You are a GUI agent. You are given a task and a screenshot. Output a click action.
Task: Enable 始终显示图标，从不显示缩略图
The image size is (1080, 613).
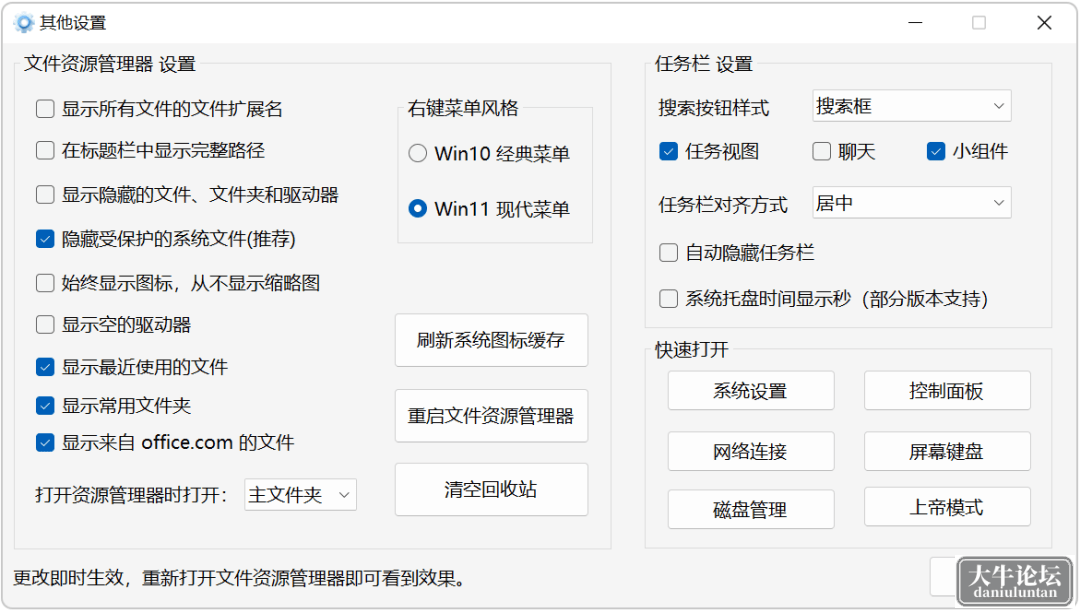point(45,283)
